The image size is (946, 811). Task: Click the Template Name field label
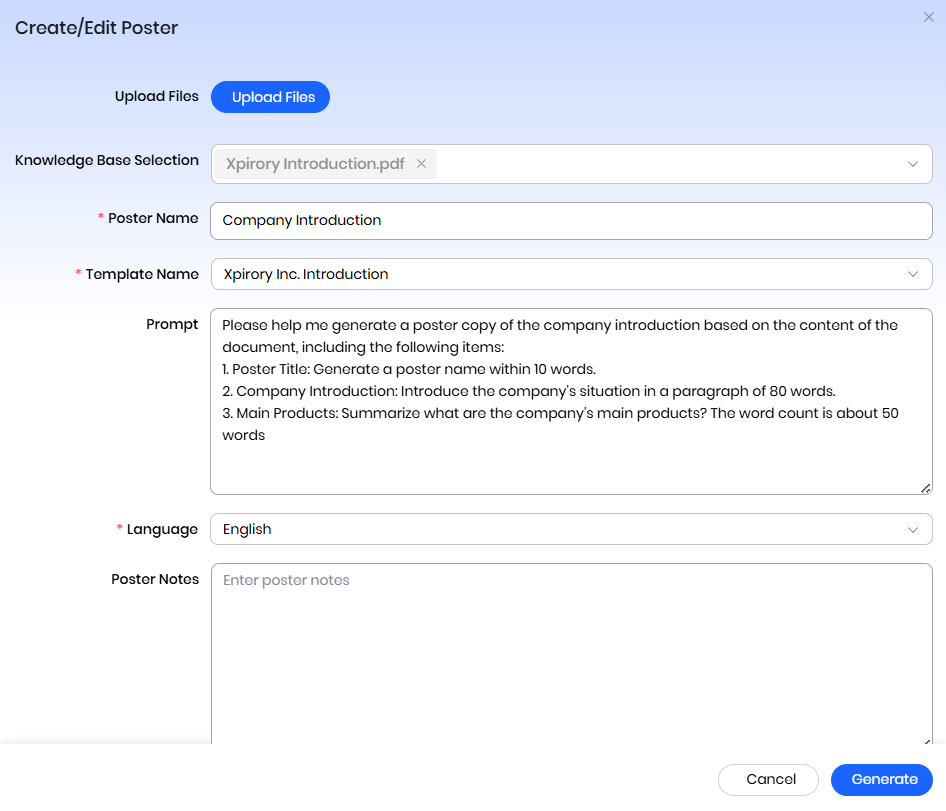pos(142,274)
